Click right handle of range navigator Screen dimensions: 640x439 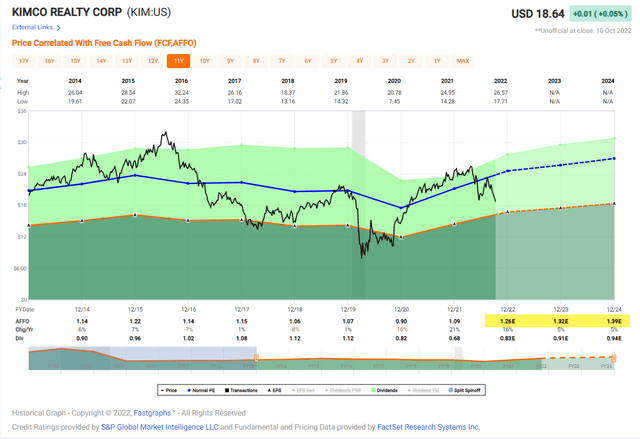coord(613,358)
